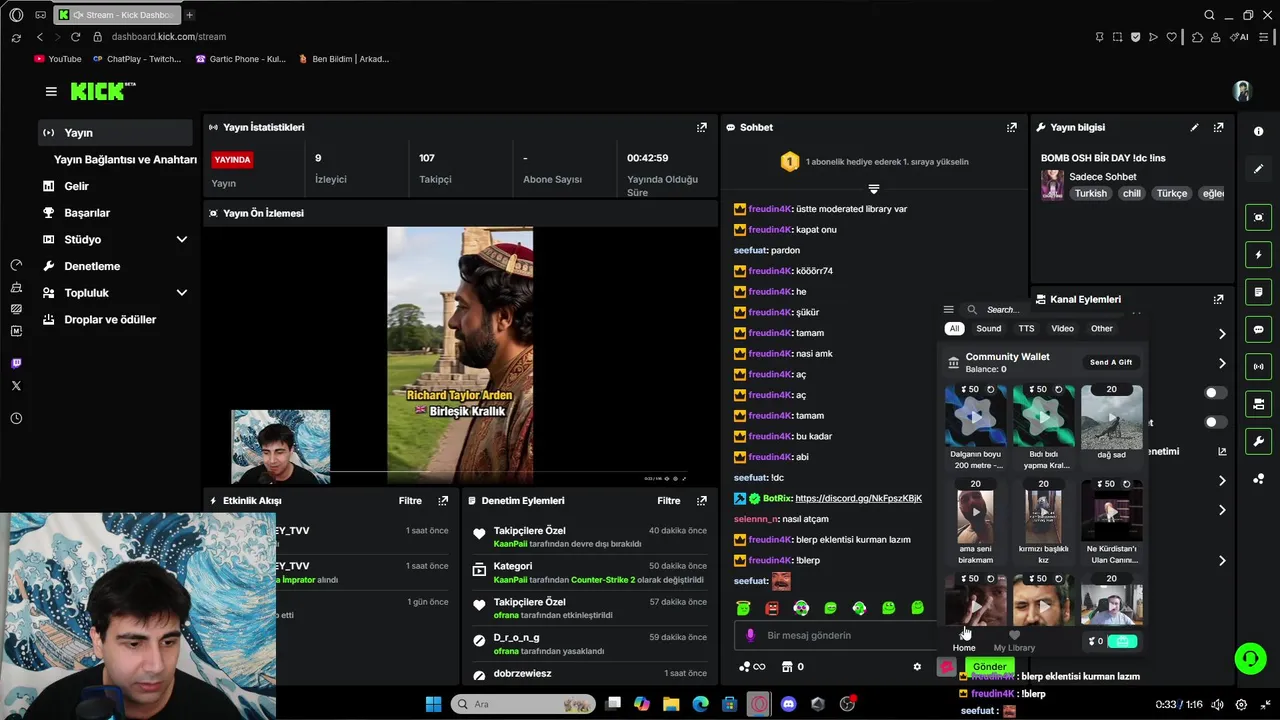Reload the page with the refresh button

[x=75, y=37]
